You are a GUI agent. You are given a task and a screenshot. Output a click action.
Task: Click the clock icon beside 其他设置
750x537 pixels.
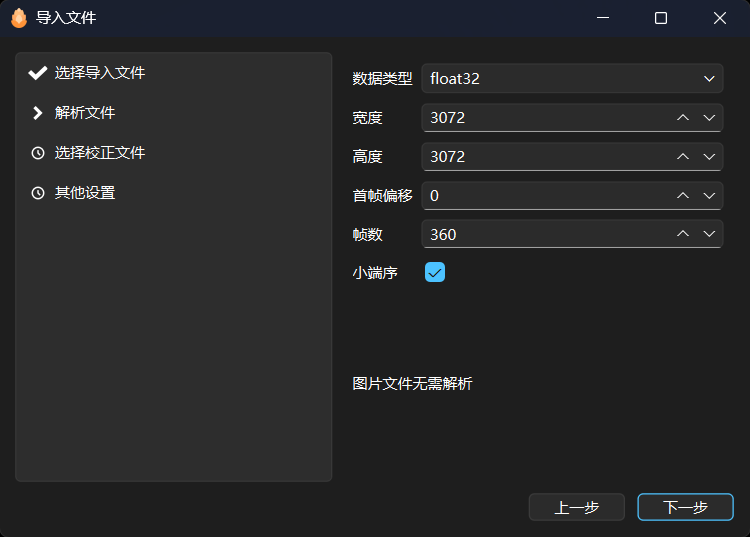[38, 193]
